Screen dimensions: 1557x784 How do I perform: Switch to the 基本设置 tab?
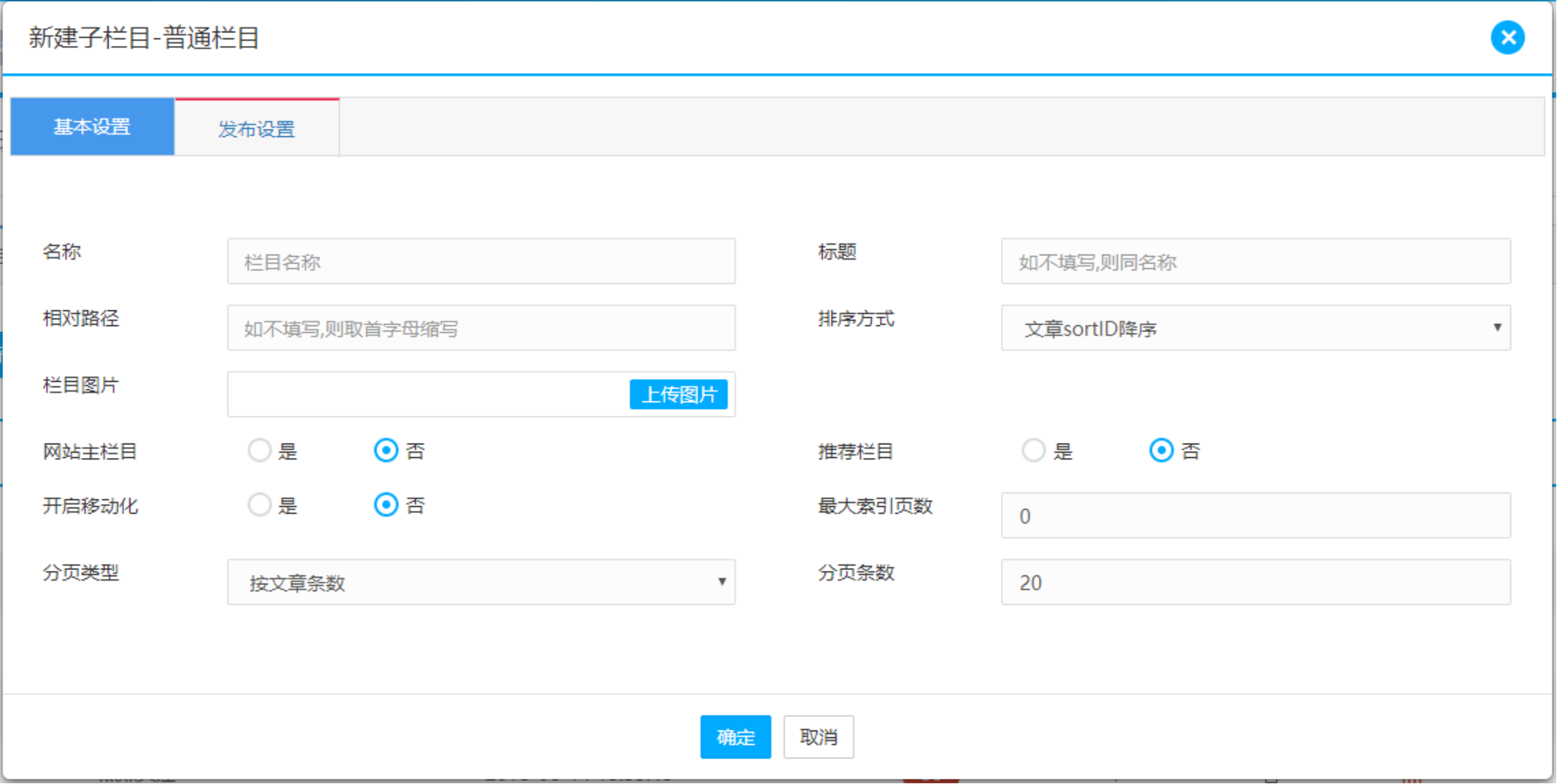pos(92,127)
